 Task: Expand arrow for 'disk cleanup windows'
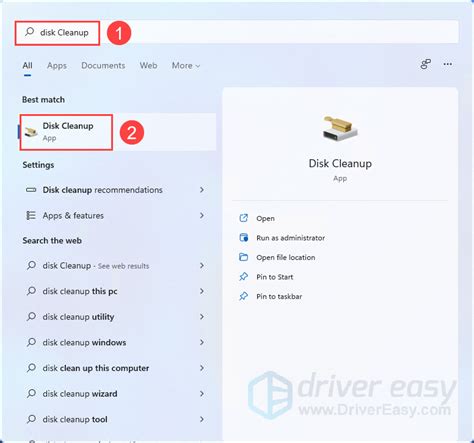click(x=202, y=342)
